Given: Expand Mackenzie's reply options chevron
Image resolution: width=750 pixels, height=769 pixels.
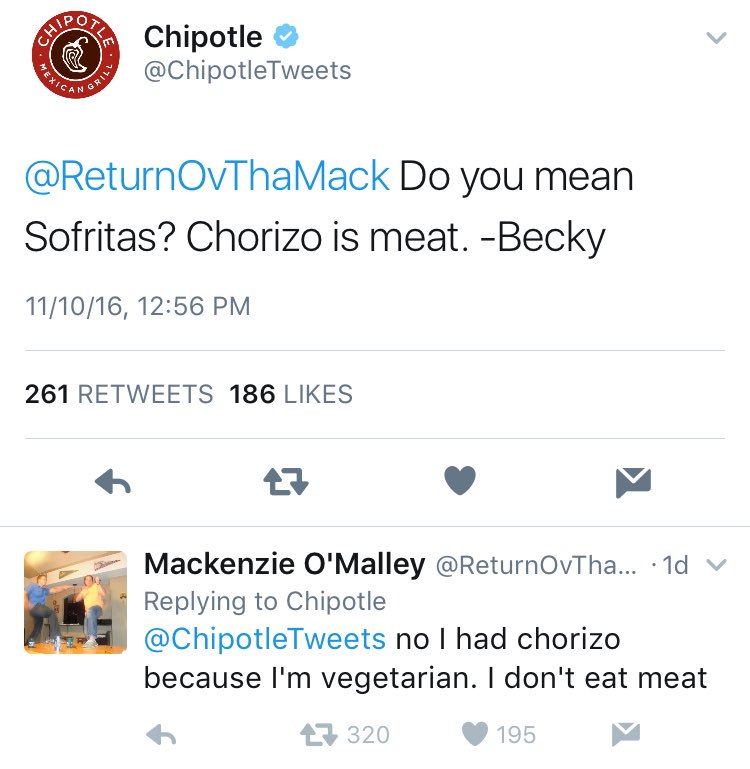Looking at the screenshot, I should 715,564.
